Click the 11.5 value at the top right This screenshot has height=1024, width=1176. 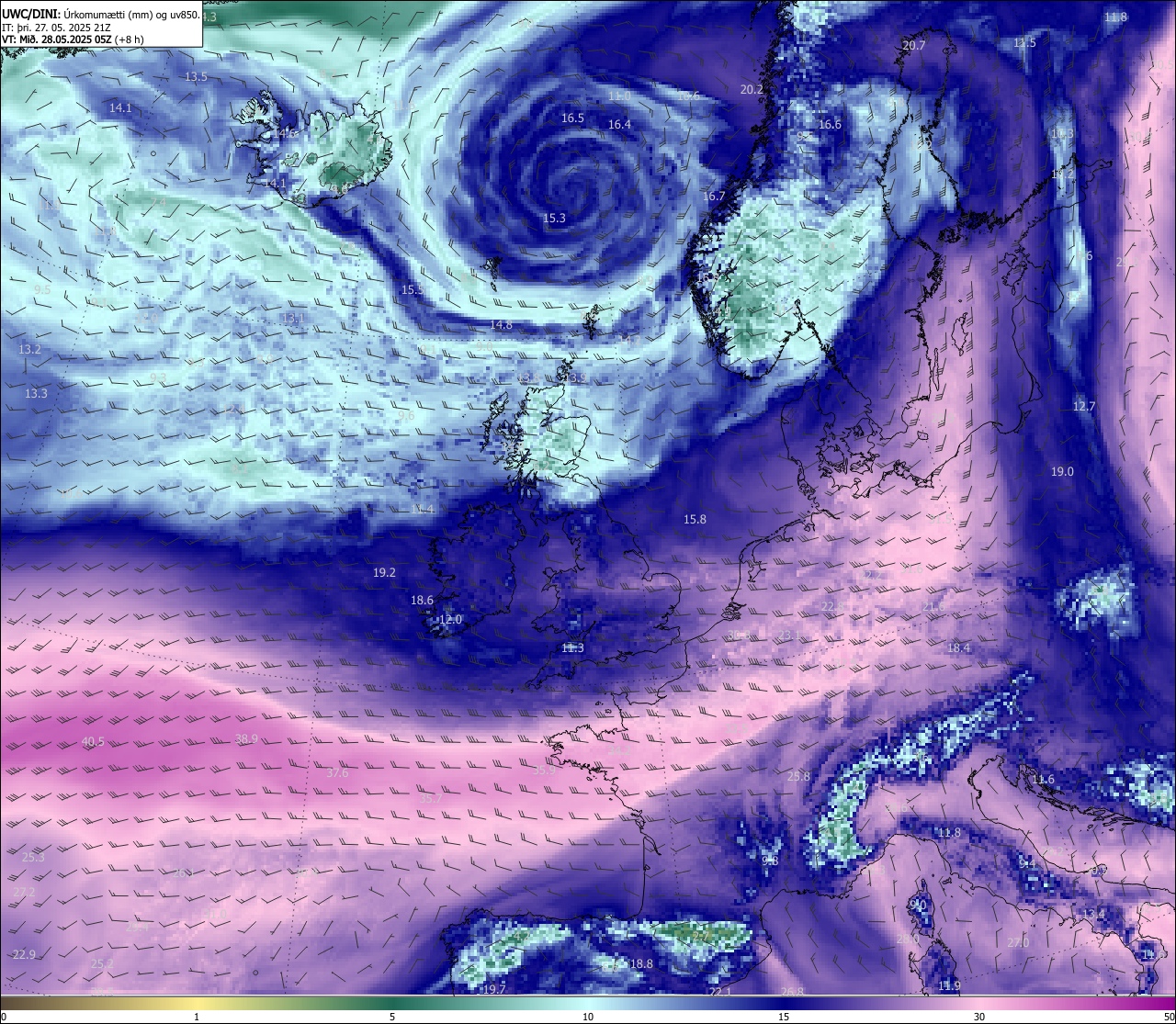point(1024,43)
